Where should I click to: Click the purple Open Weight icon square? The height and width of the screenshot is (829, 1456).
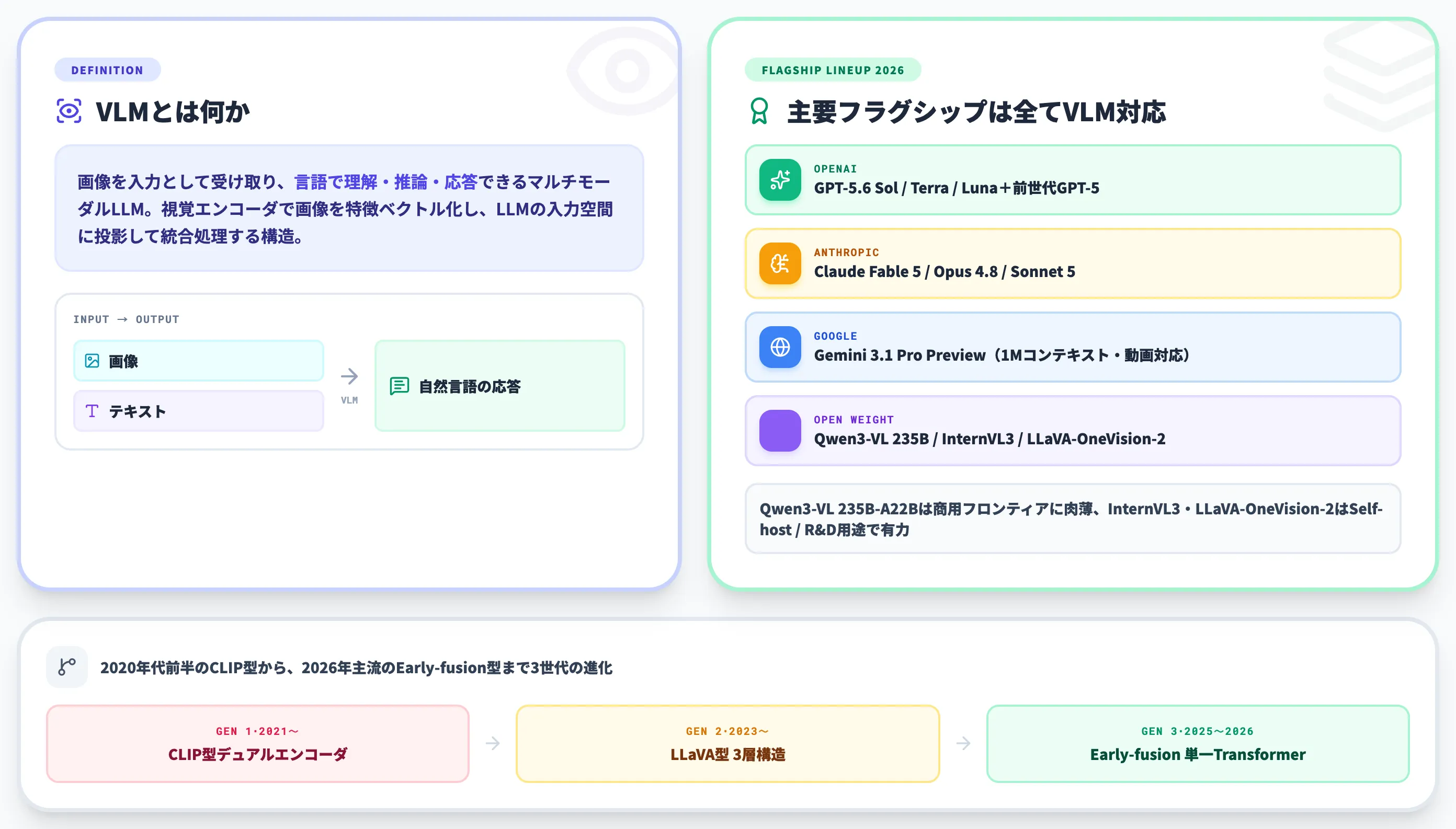780,431
